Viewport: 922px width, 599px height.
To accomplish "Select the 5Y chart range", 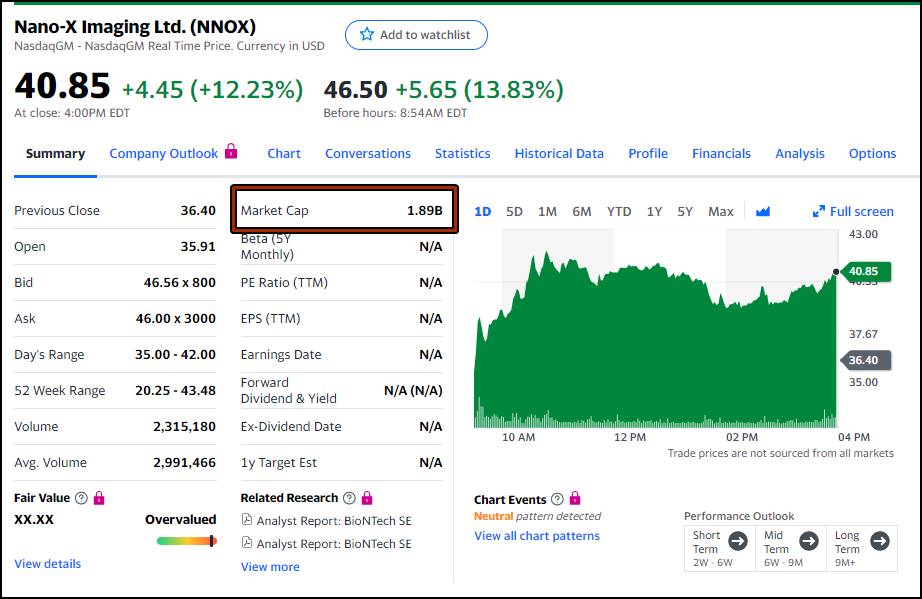I will click(685, 212).
